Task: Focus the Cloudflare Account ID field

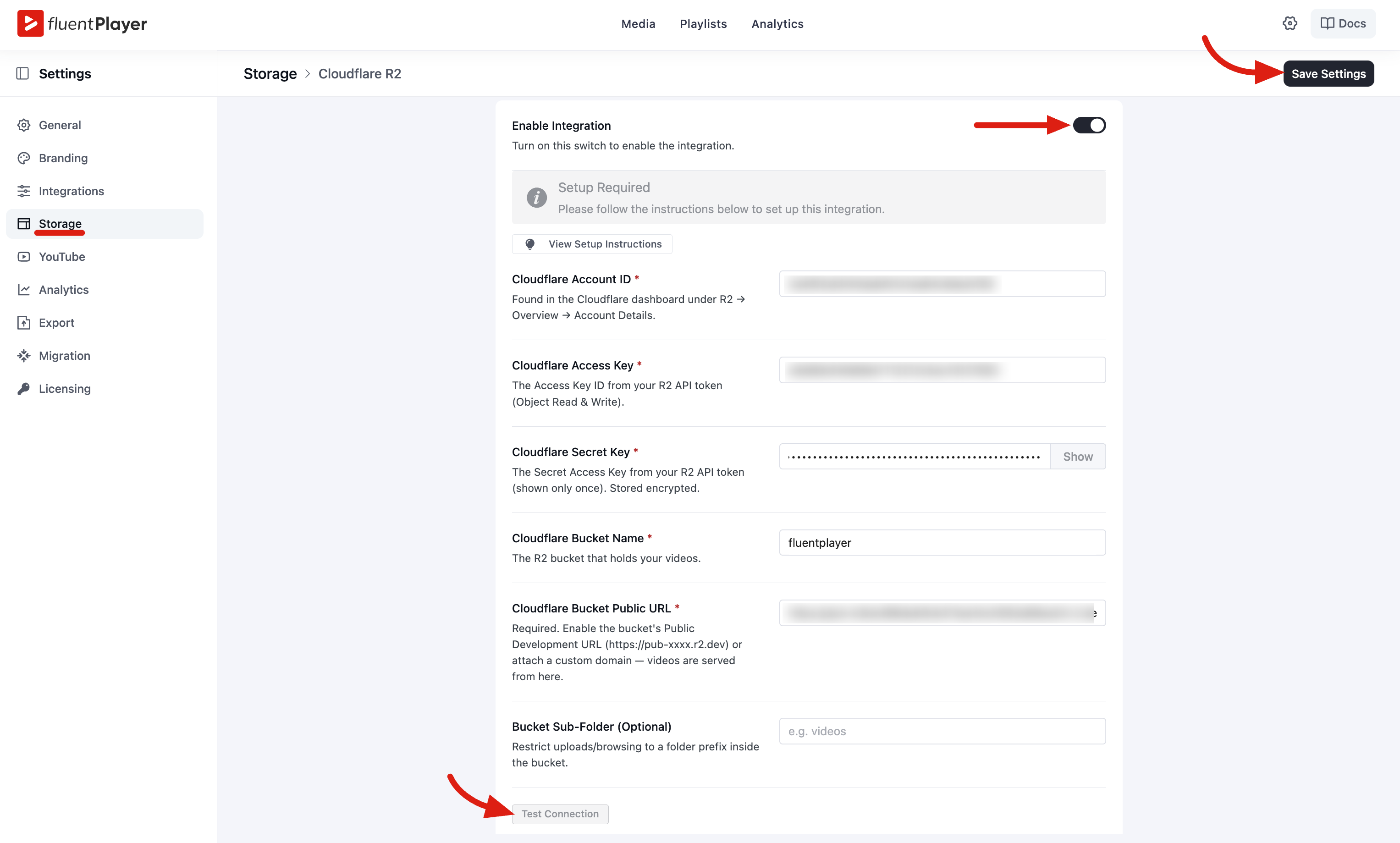Action: [x=942, y=283]
